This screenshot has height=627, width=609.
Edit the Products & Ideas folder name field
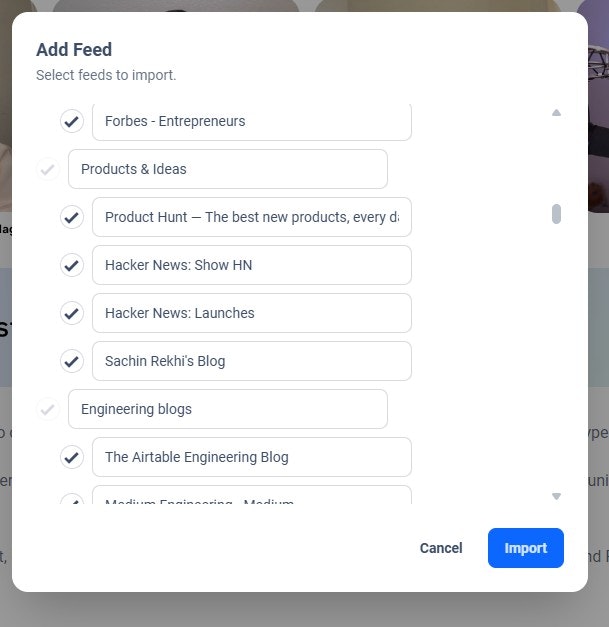(x=228, y=169)
